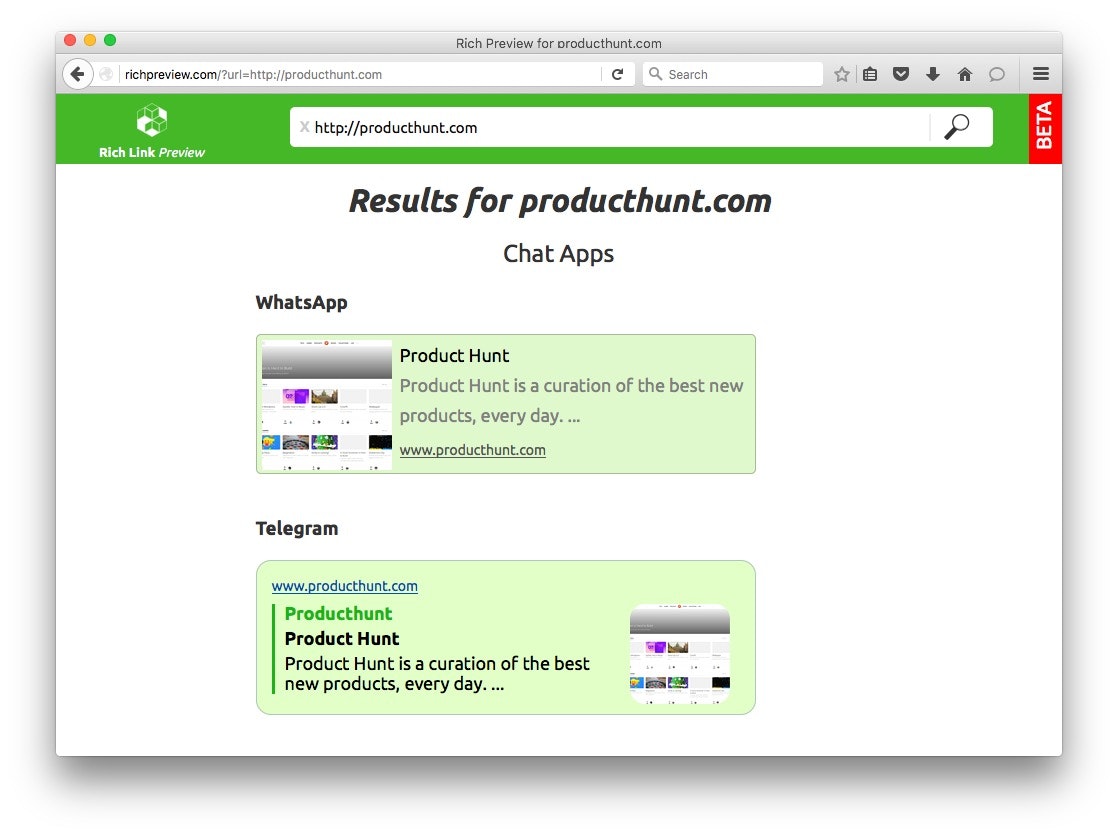Image resolution: width=1118 pixels, height=836 pixels.
Task: Click the green Producthunt title in Telegram card
Action: 338,614
